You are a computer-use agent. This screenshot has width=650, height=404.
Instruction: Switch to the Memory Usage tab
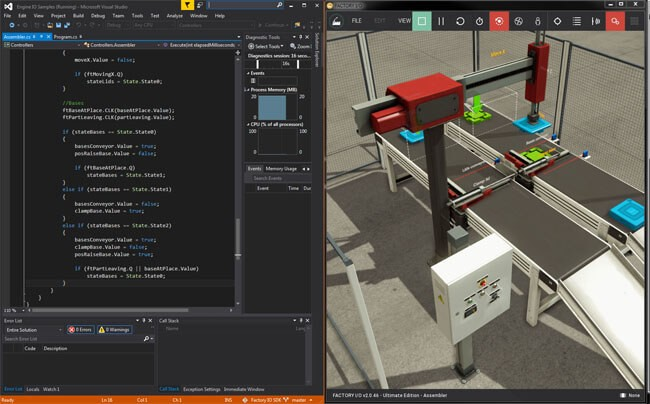280,169
